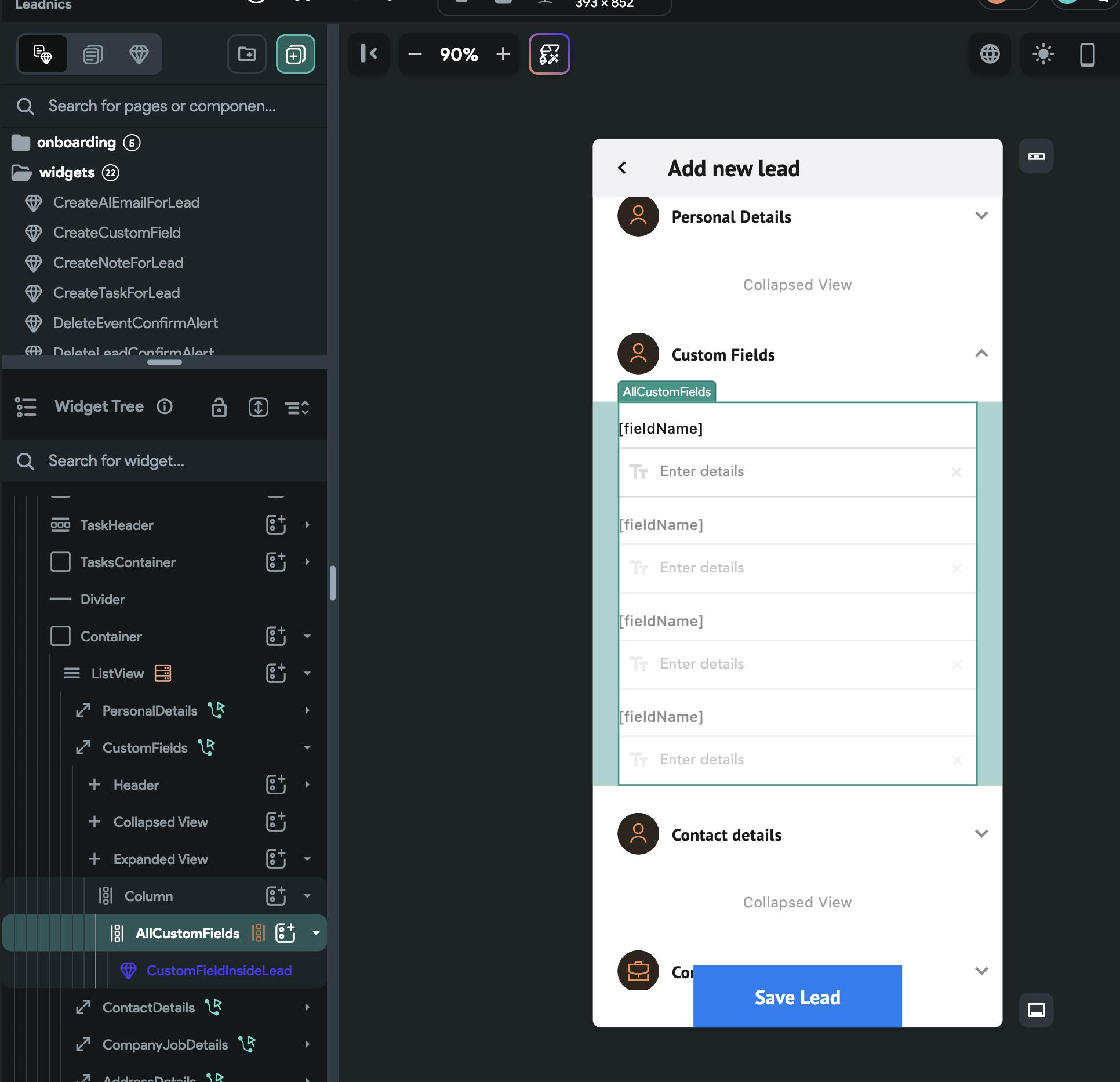
Task: Click the create new folder icon
Action: [247, 54]
